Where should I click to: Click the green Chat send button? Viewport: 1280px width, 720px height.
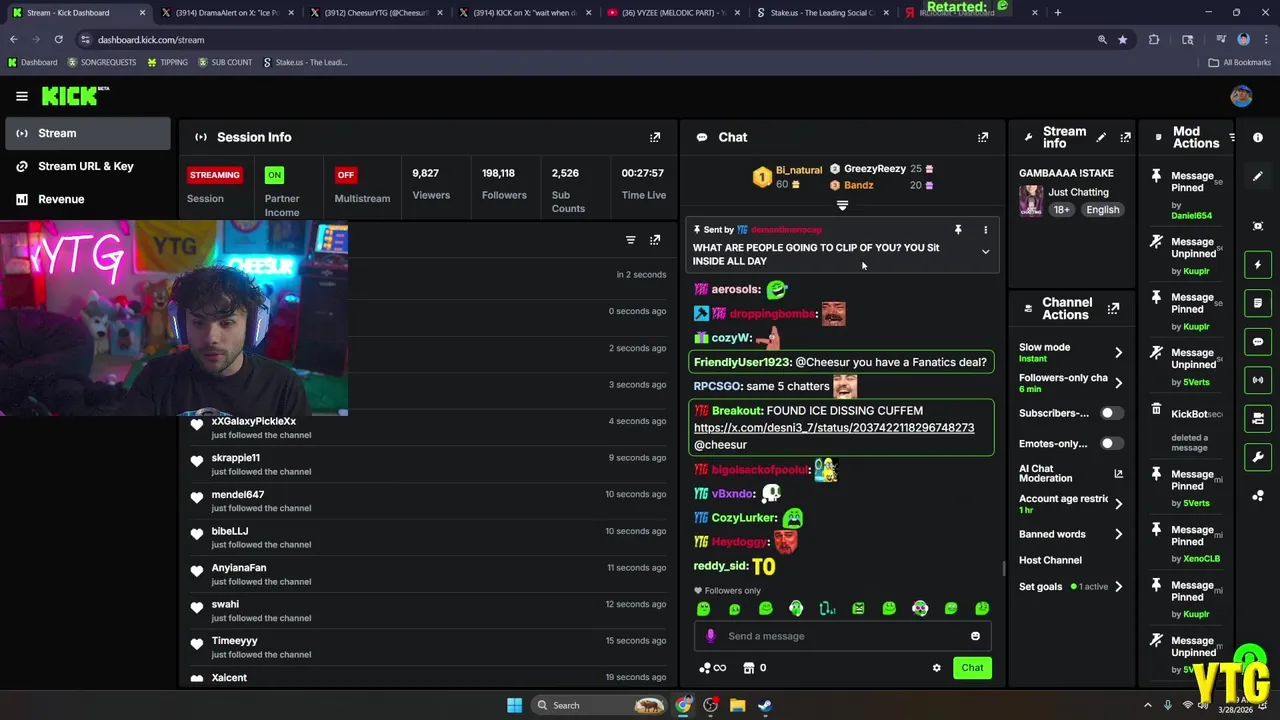pyautogui.click(x=972, y=668)
